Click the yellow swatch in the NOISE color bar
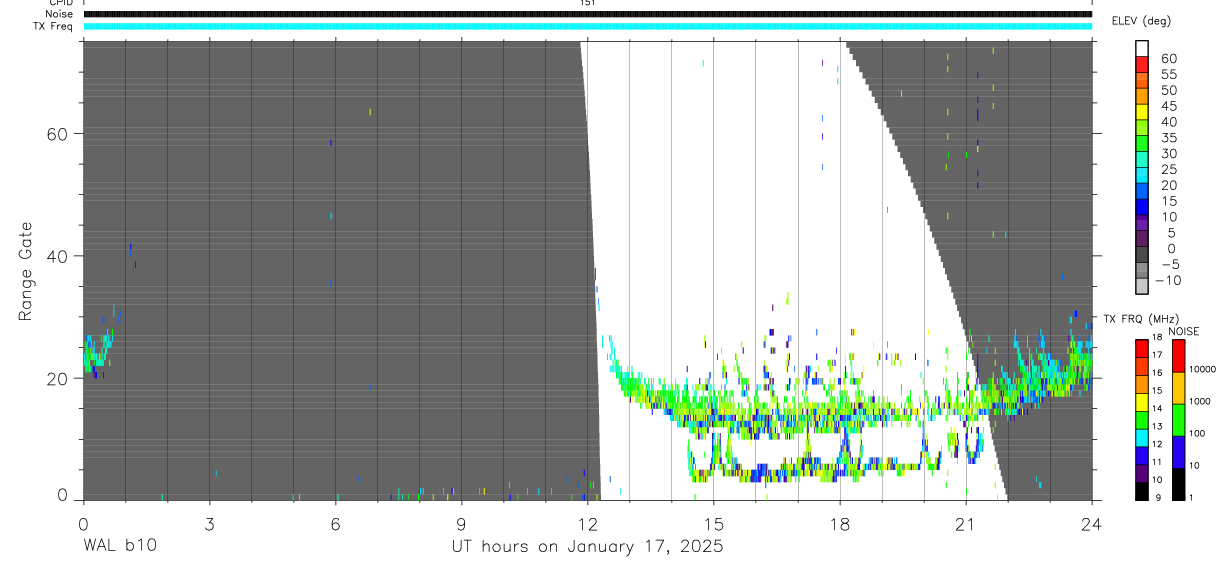 [x=1178, y=388]
